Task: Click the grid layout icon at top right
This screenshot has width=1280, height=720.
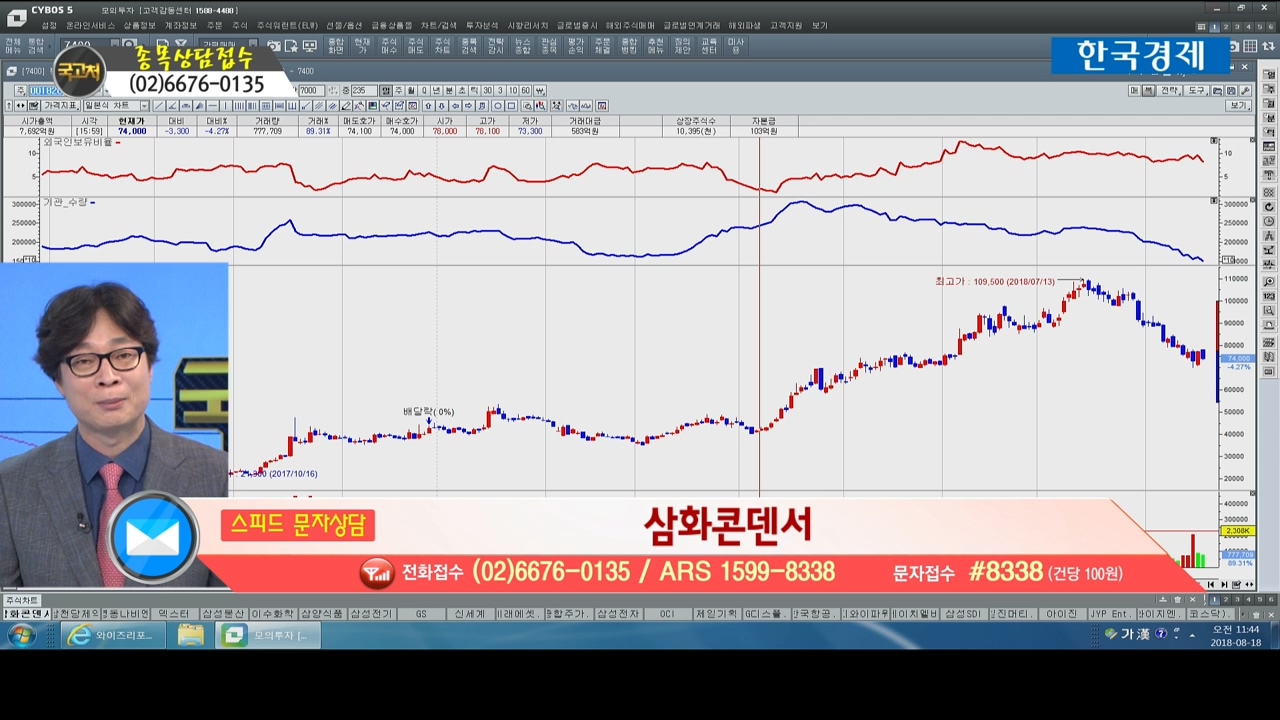Action: click(x=1250, y=46)
